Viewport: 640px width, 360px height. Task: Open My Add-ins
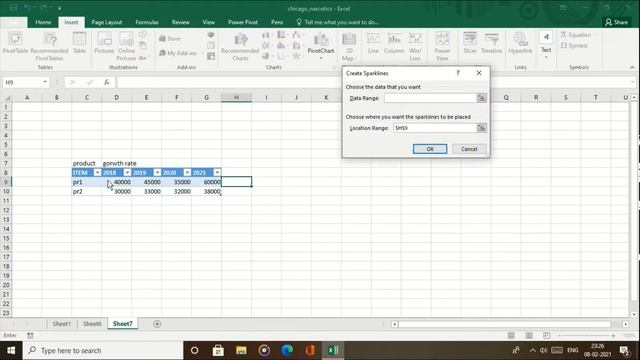point(178,53)
